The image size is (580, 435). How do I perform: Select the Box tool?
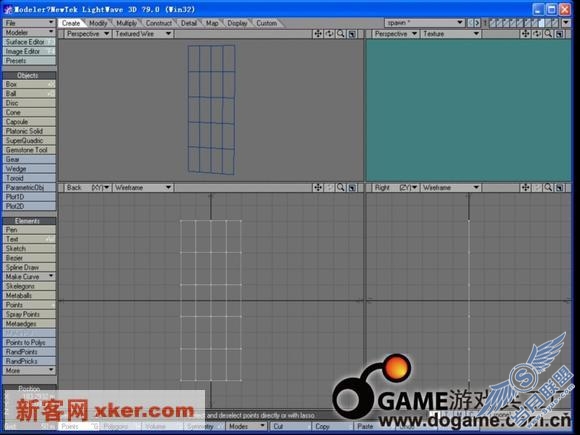[29, 84]
